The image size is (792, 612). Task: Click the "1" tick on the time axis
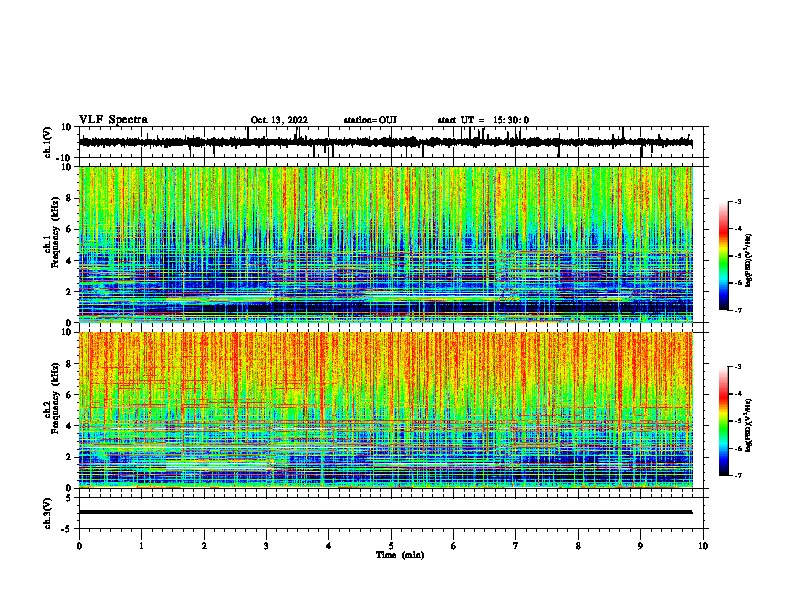point(141,546)
